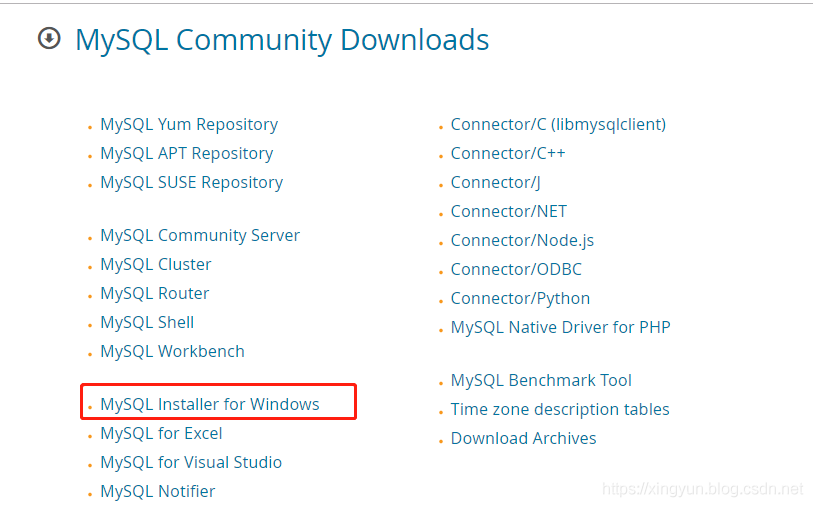This screenshot has width=813, height=507.
Task: Open MySQL Shell download link
Action: pyautogui.click(x=147, y=323)
